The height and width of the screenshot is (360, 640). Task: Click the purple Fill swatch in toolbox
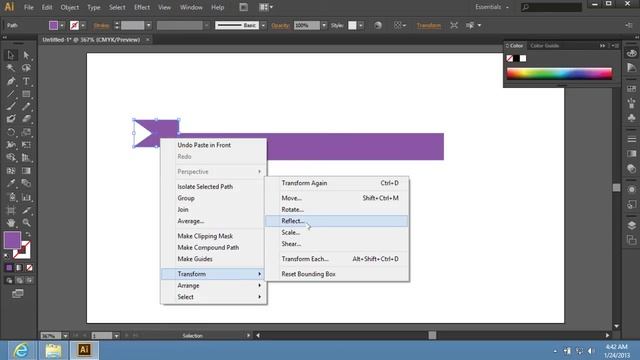point(12,240)
